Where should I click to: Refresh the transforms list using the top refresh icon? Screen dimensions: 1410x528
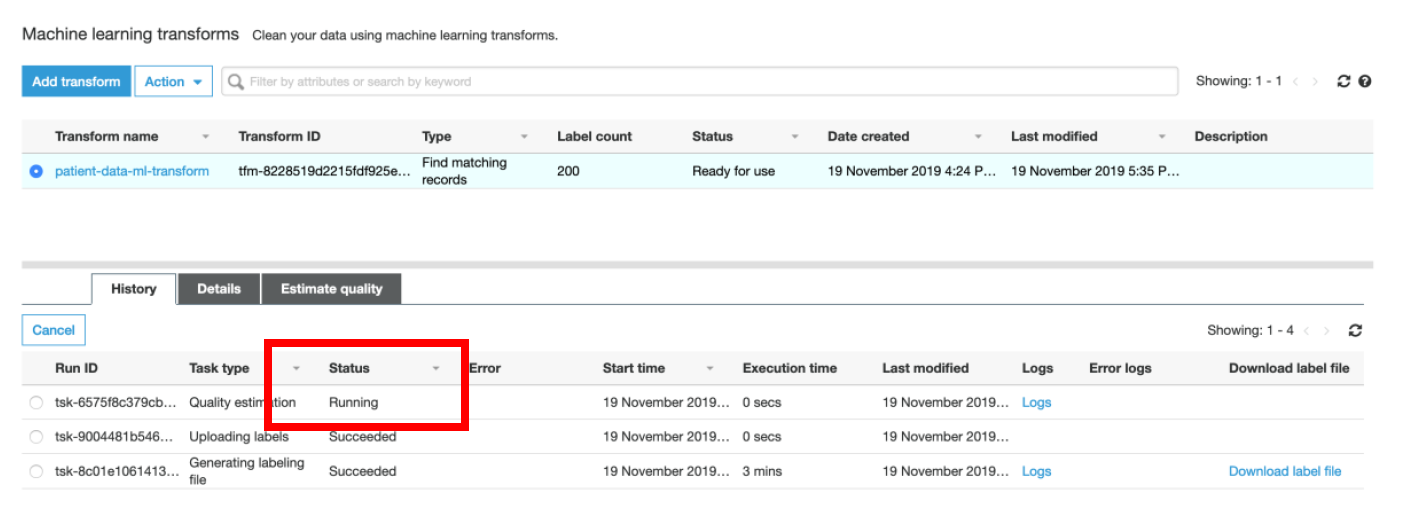coord(1344,82)
